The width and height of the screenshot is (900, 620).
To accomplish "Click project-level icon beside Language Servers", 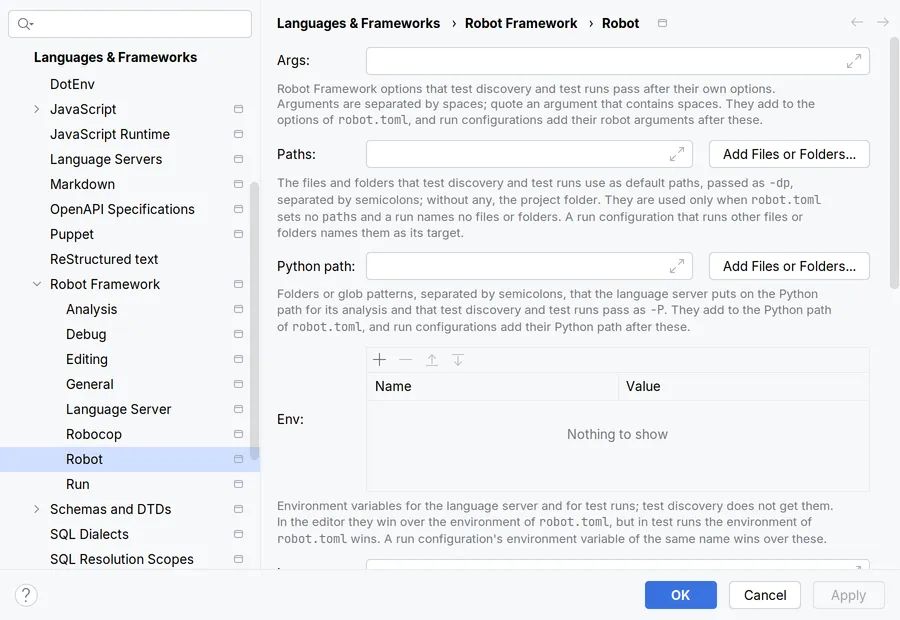I will [238, 159].
